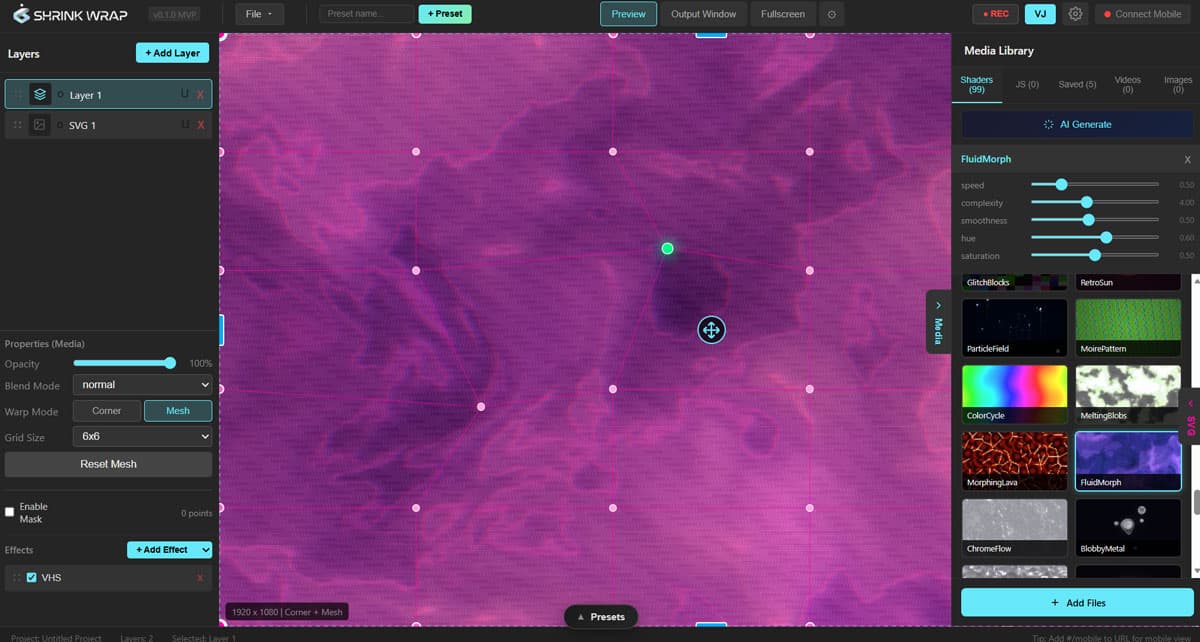The width and height of the screenshot is (1200, 642).
Task: Start recording with the REC button
Action: [x=995, y=14]
